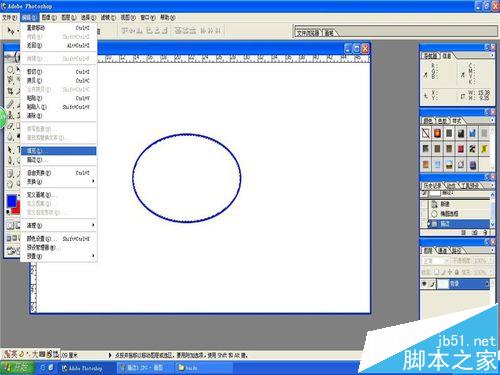This screenshot has width=500, height=375.
Task: Open fill opacity dropdown in Layers panel
Action: pos(491,272)
